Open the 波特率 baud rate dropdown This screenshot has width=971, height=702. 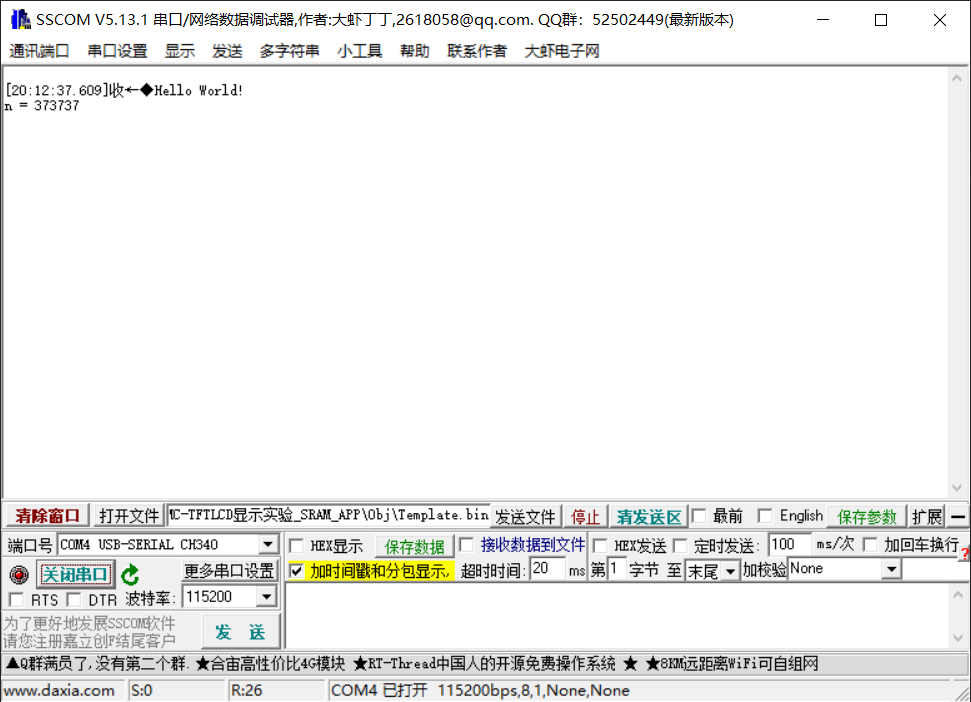(268, 596)
